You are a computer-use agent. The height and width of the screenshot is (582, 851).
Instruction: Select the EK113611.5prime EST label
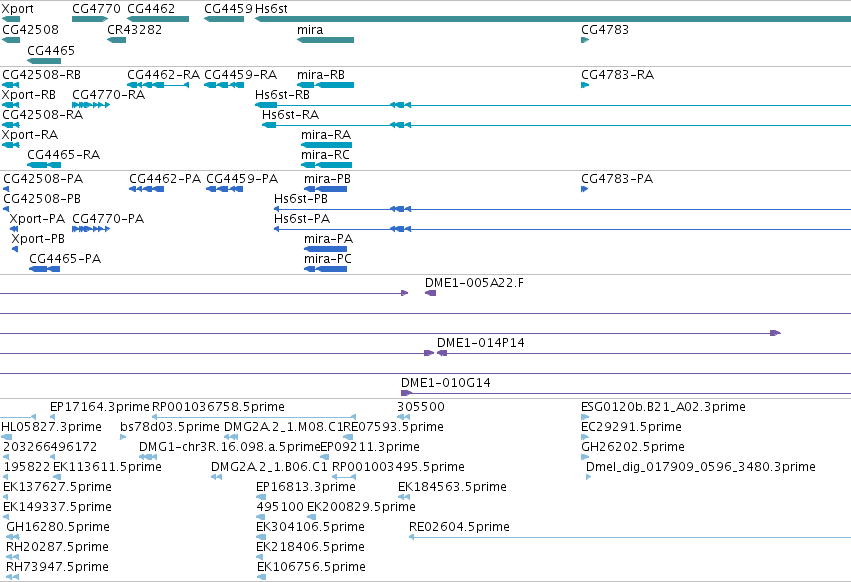tap(107, 467)
